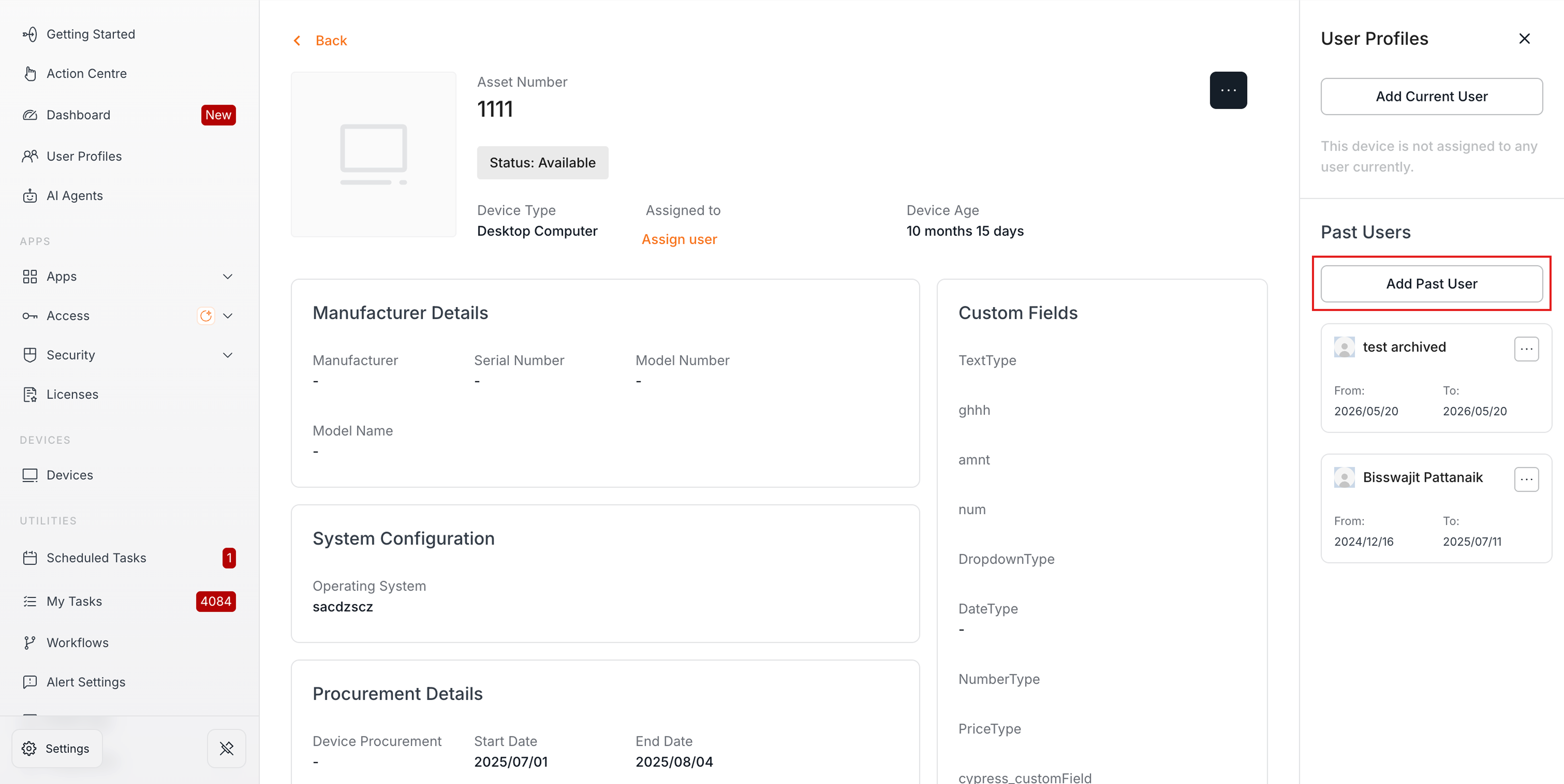Image resolution: width=1564 pixels, height=784 pixels.
Task: Expand the Access submenu chevron
Action: click(228, 316)
